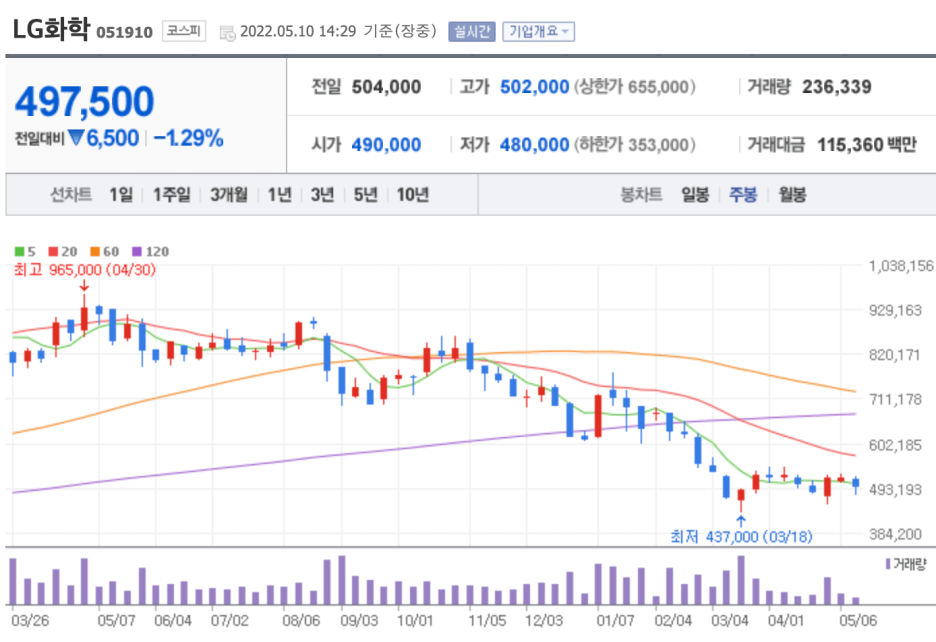Click the 전일 value 504,000

pyautogui.click(x=386, y=87)
